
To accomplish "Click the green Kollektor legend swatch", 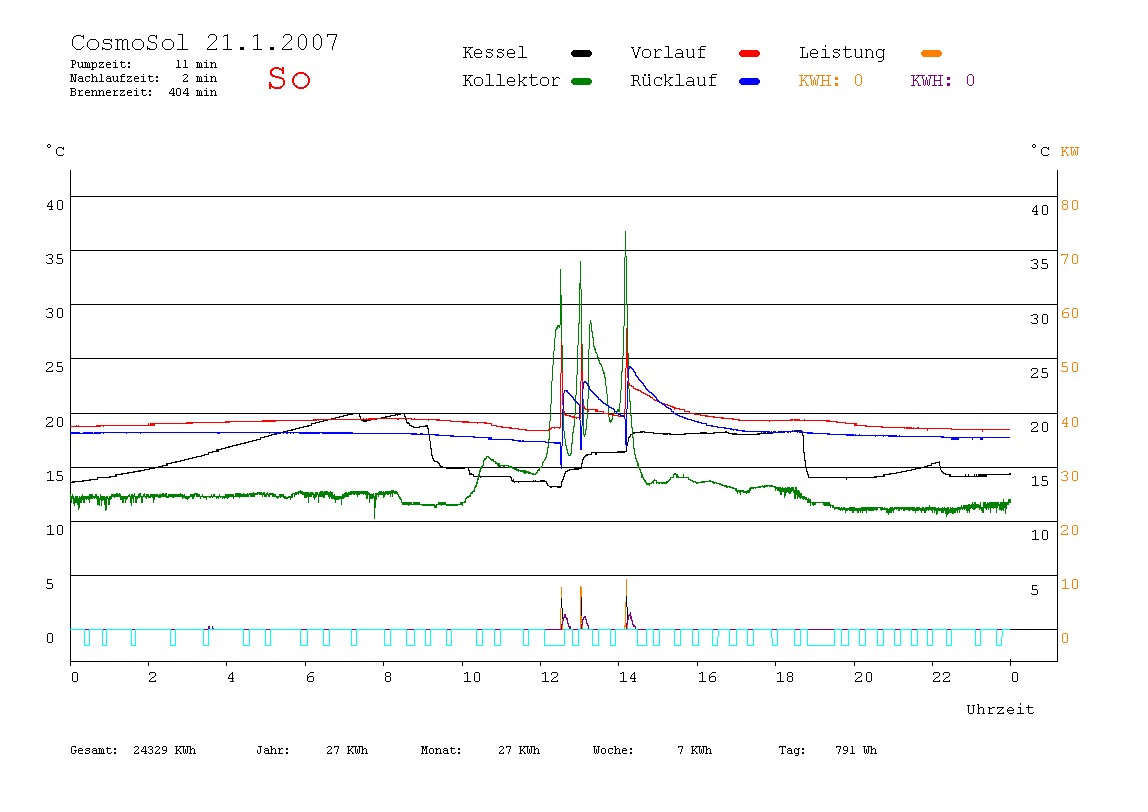I will (581, 81).
